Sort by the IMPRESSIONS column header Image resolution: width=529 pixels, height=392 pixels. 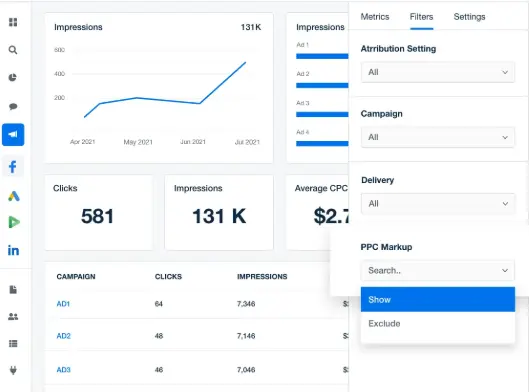(262, 277)
